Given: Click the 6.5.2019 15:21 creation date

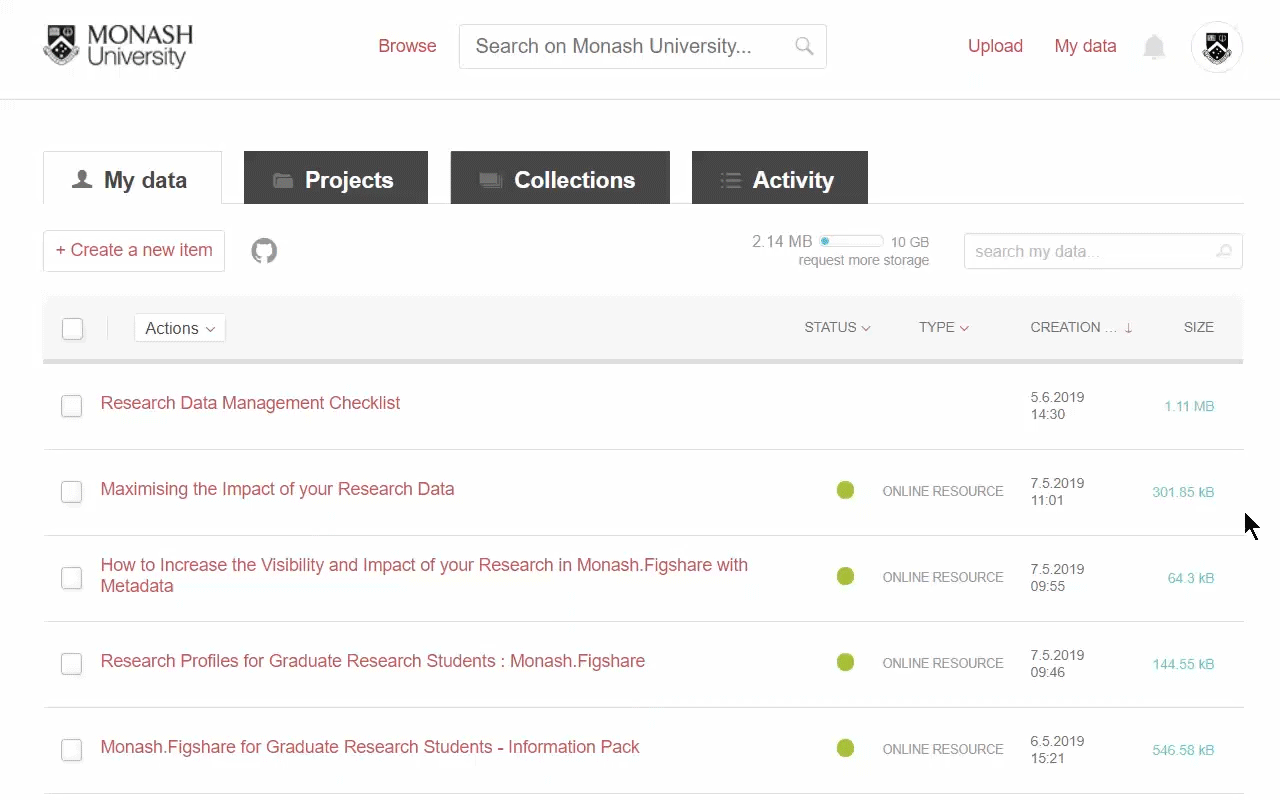Looking at the screenshot, I should coord(1057,749).
